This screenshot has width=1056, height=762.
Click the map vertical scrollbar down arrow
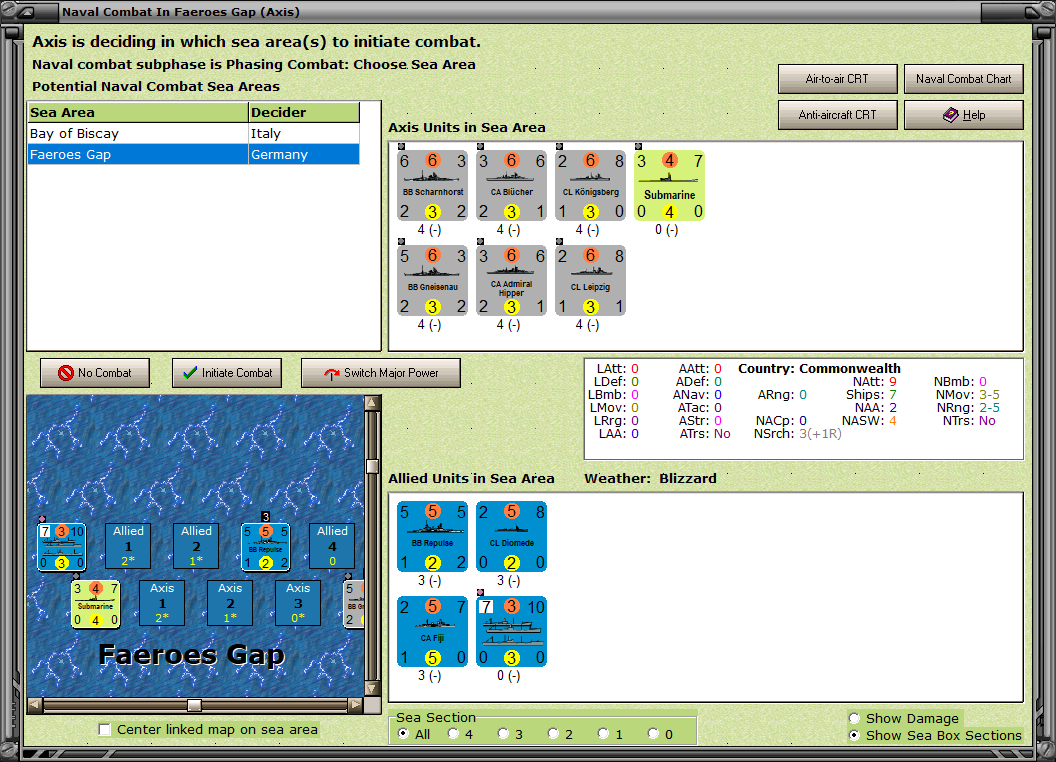point(372,689)
